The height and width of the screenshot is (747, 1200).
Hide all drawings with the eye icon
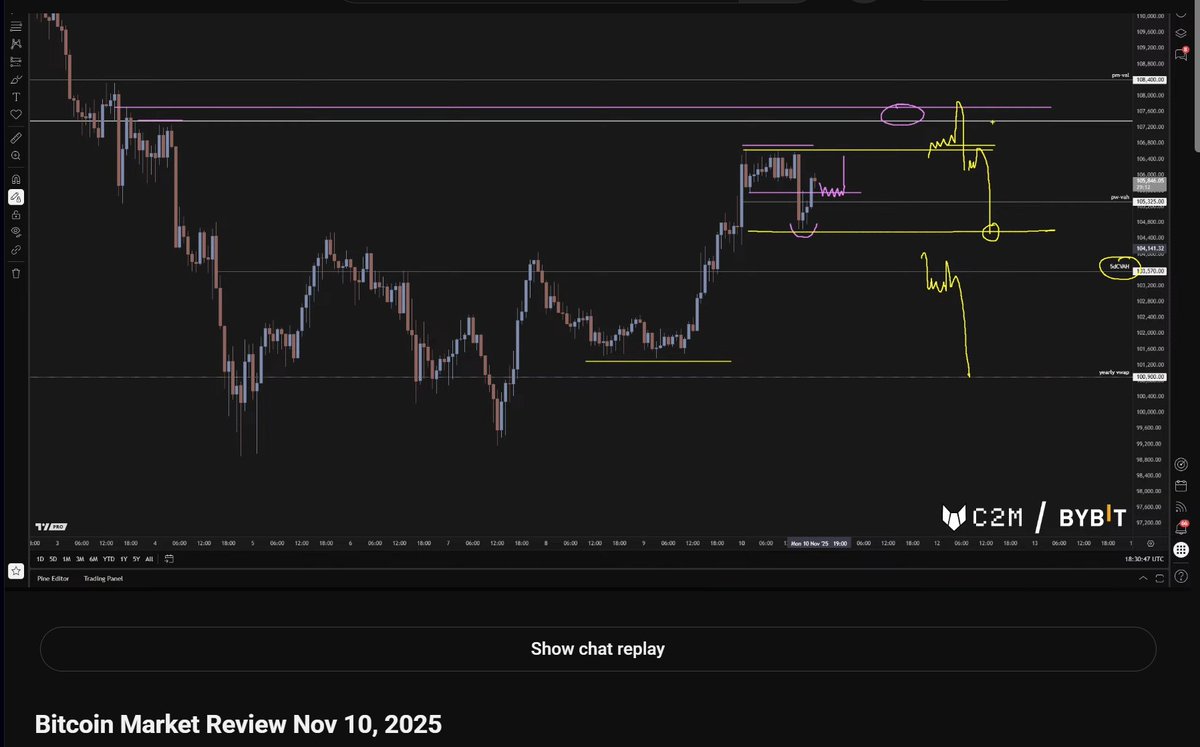point(16,231)
